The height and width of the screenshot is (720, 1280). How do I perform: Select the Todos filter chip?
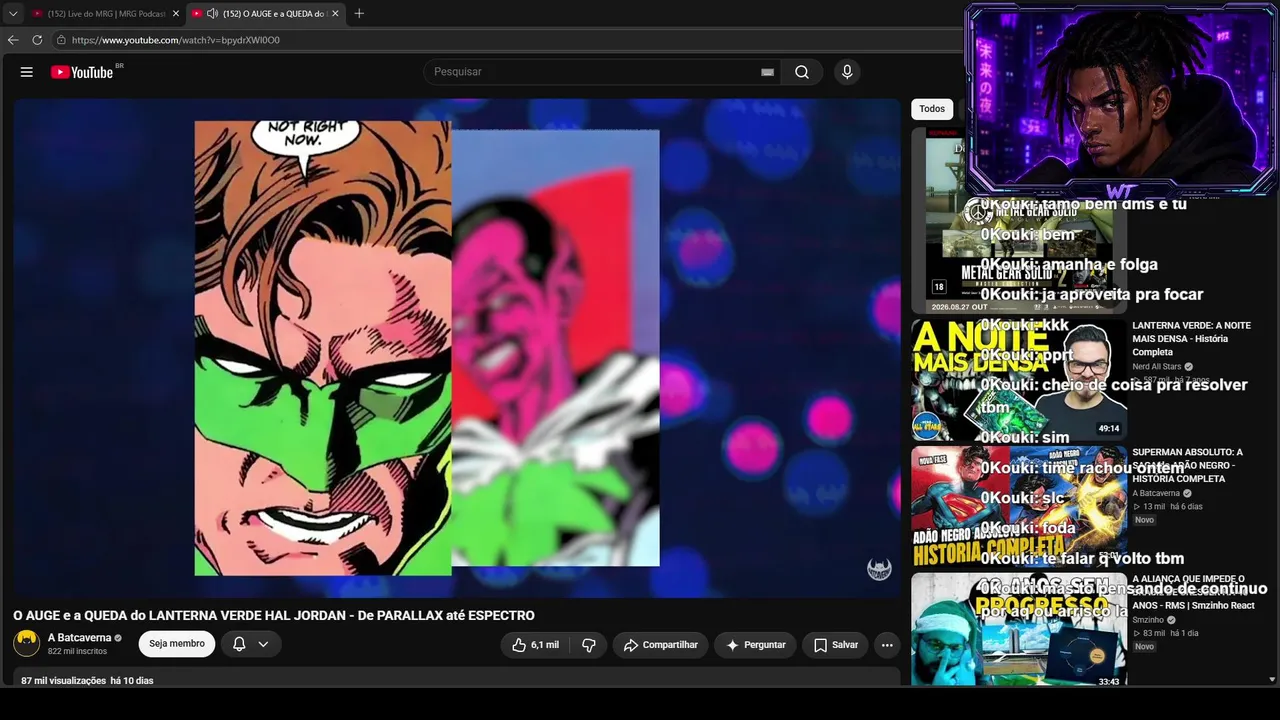(932, 109)
